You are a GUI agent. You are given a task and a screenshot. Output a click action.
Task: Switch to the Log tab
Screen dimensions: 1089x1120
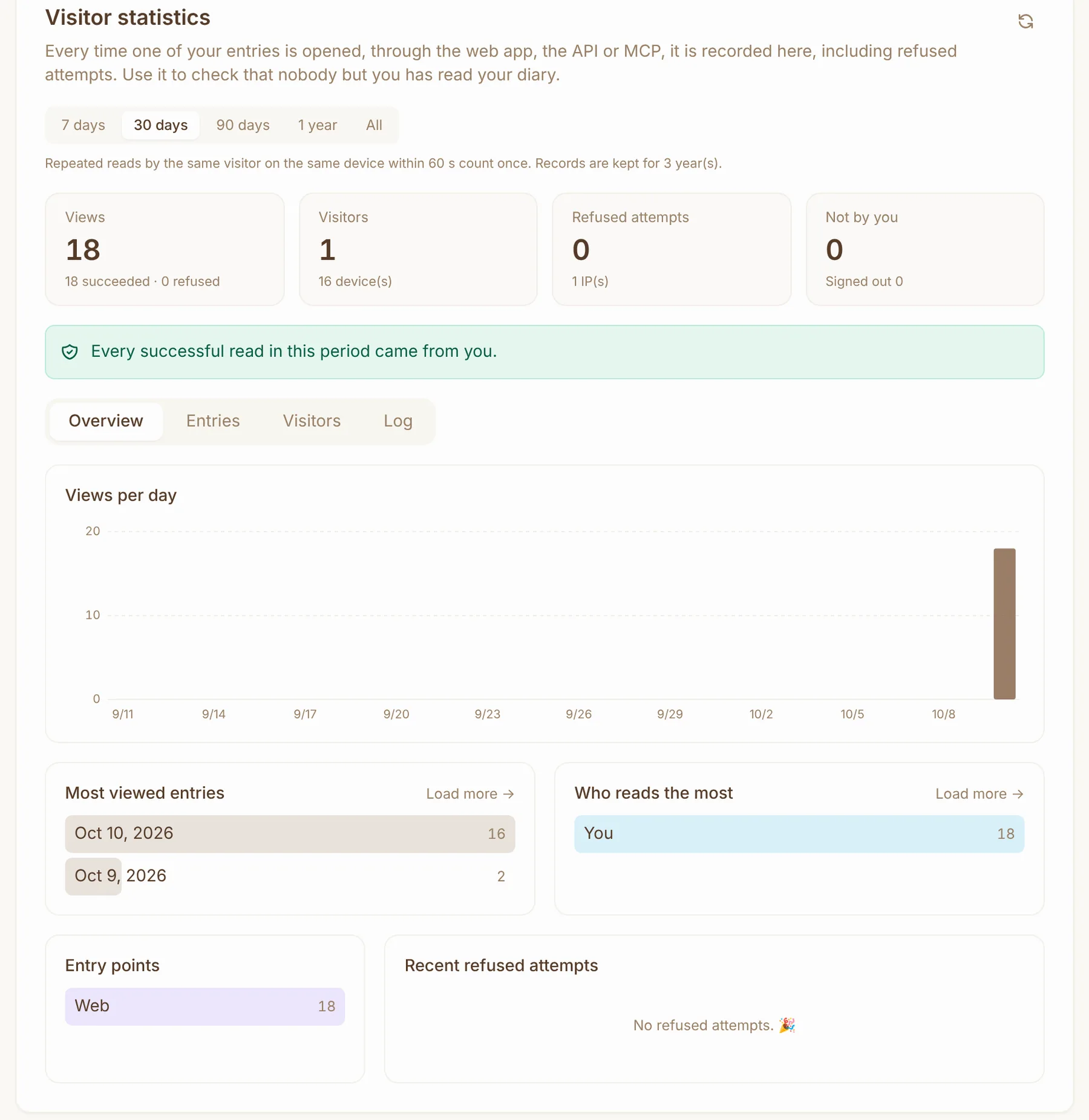click(398, 421)
